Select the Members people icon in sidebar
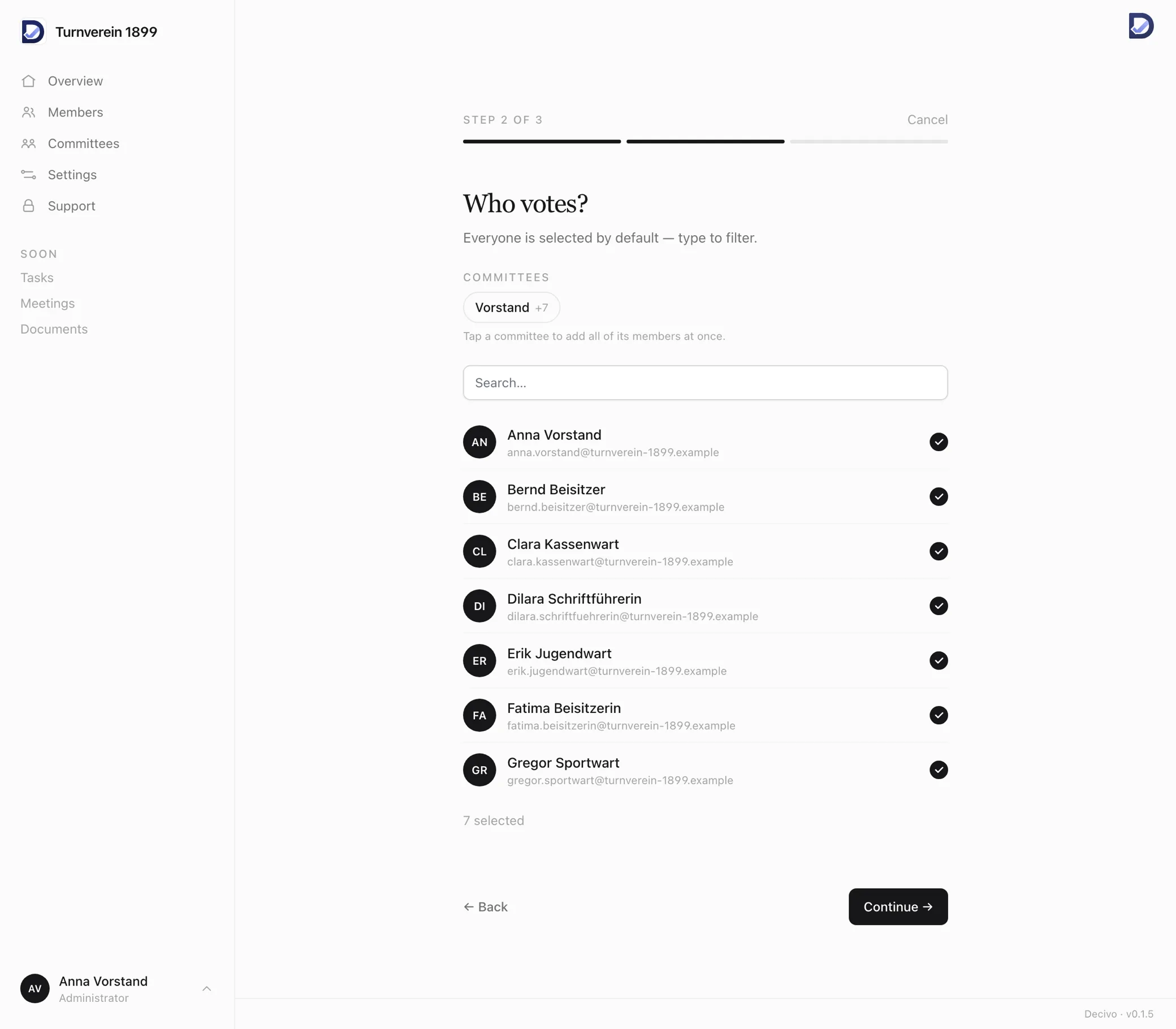Image resolution: width=1176 pixels, height=1029 pixels. (29, 112)
